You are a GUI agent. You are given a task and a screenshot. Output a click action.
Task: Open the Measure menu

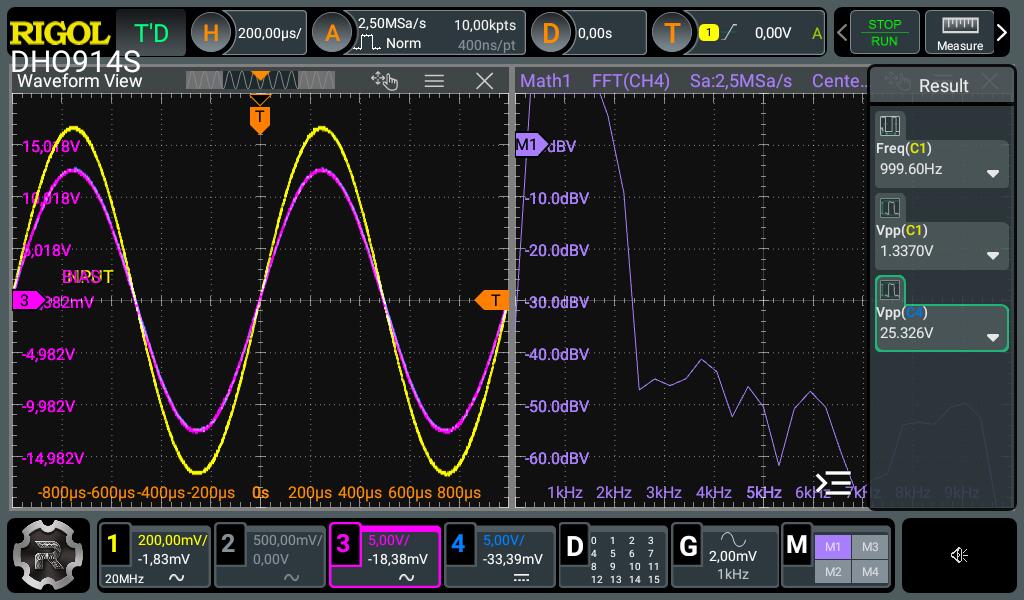pyautogui.click(x=959, y=33)
